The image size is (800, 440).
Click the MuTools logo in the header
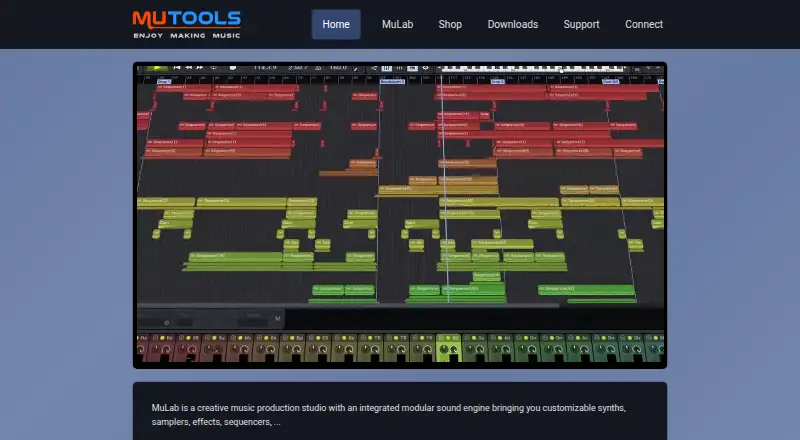pyautogui.click(x=186, y=25)
